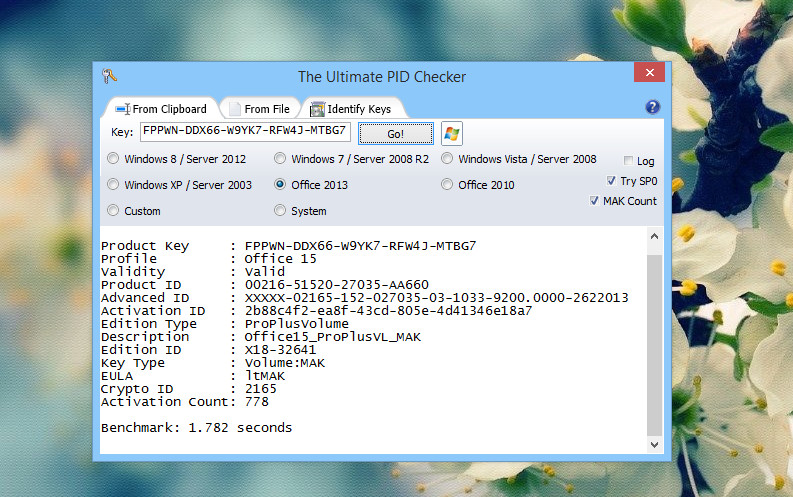Image resolution: width=793 pixels, height=497 pixels.
Task: Click the EULA value ltMAK
Action: click(265, 376)
